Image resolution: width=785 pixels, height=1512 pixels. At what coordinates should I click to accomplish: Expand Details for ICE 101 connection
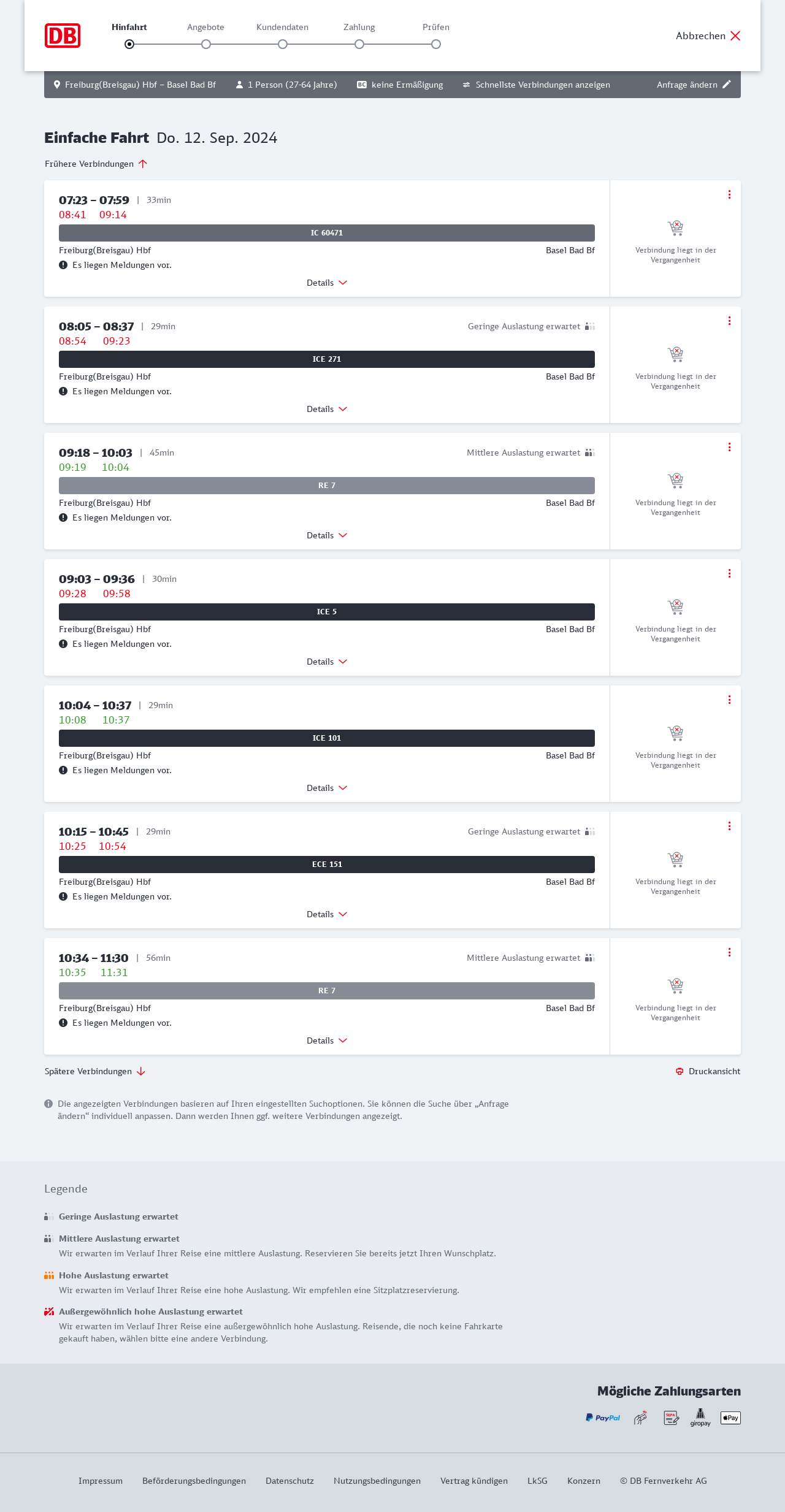point(327,788)
